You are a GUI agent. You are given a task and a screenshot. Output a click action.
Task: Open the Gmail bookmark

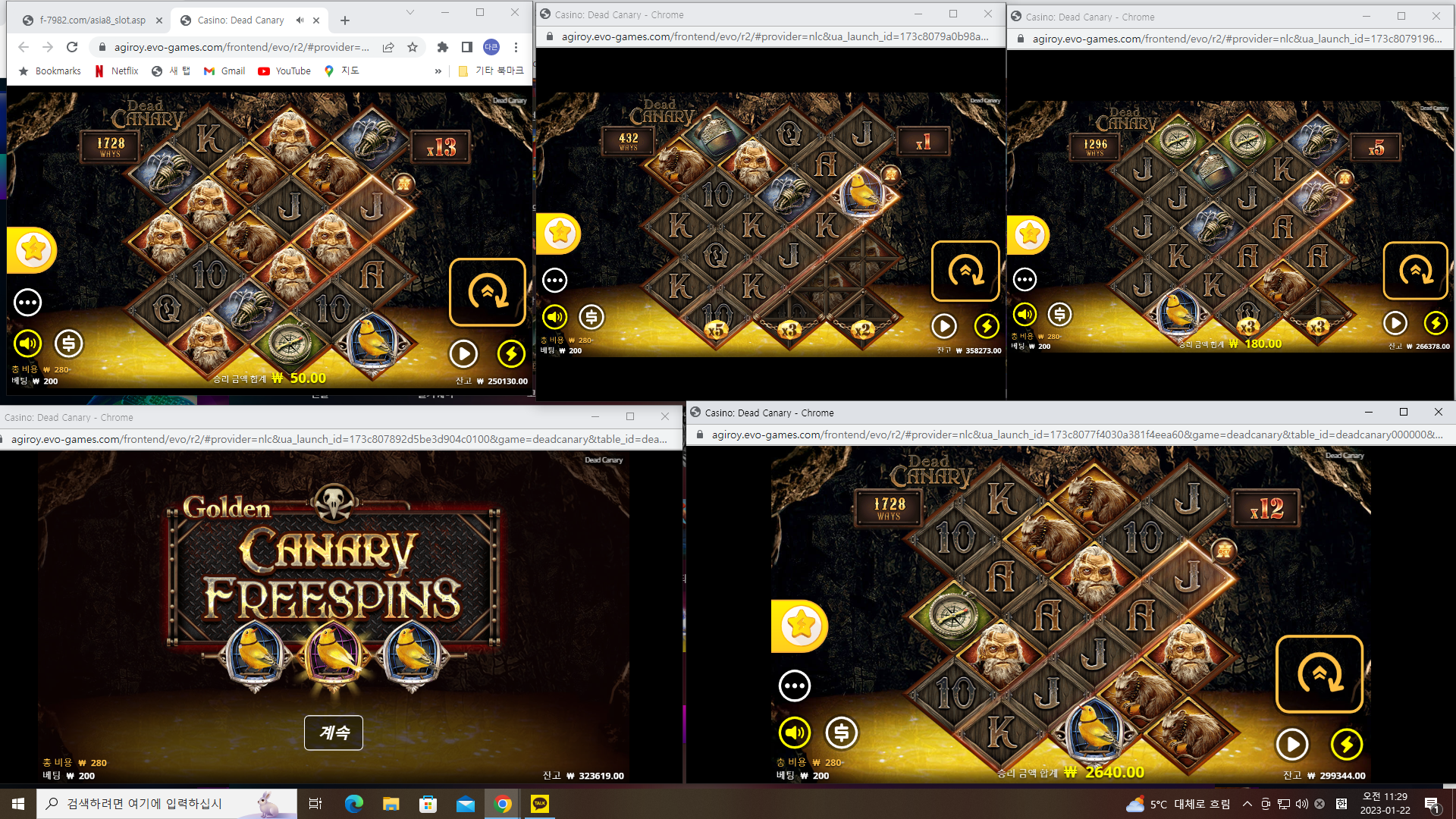[x=224, y=71]
